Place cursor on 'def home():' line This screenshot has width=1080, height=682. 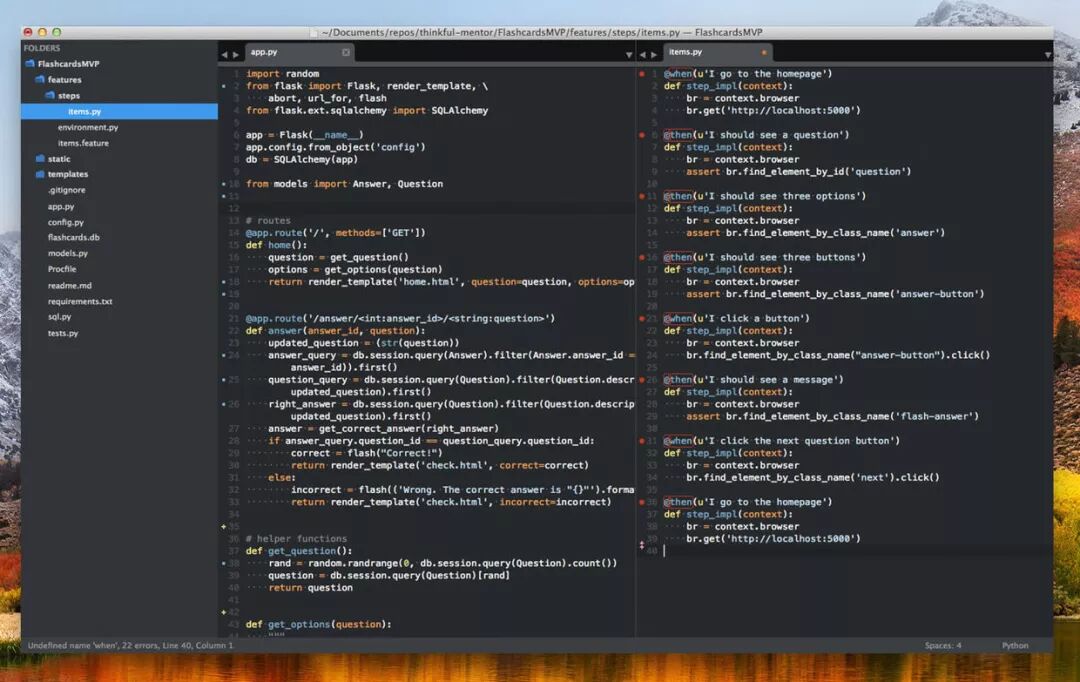point(276,245)
